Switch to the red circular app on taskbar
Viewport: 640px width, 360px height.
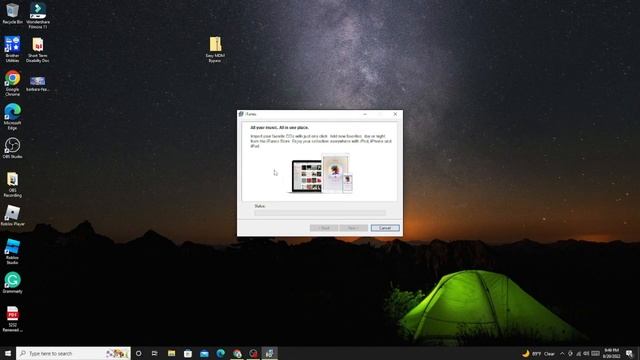(x=253, y=353)
